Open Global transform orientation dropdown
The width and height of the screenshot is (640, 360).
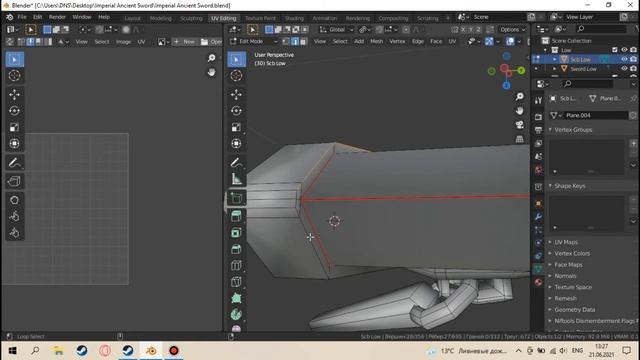tap(337, 29)
